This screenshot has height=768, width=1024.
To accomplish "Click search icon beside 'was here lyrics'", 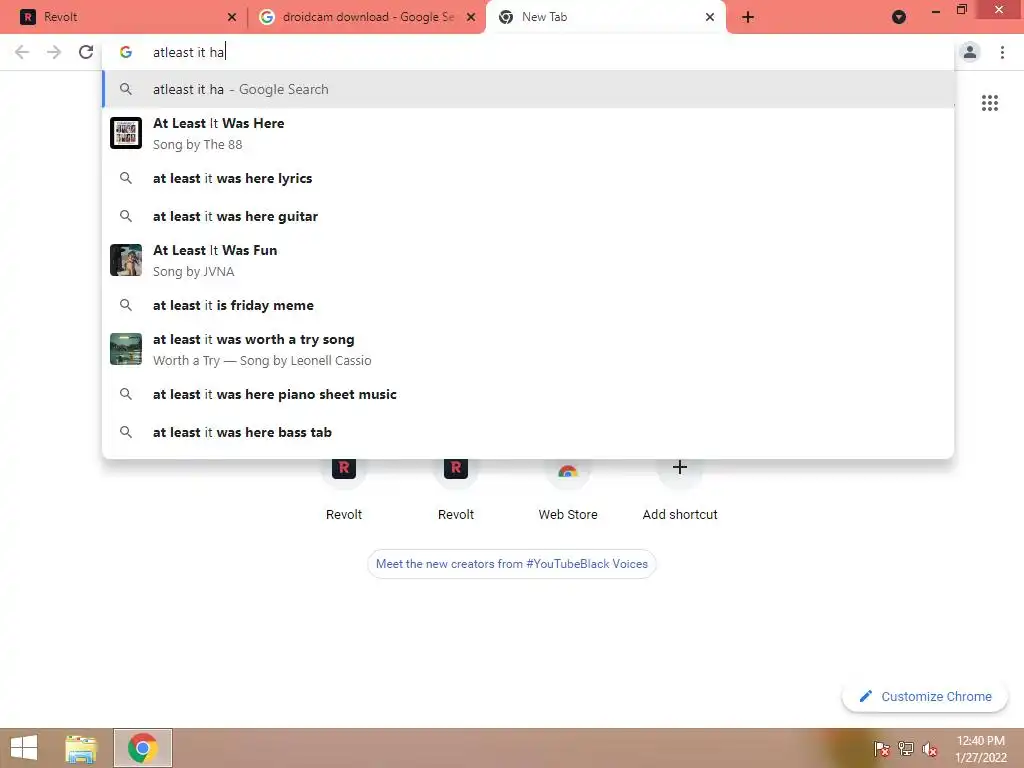I will click(126, 178).
